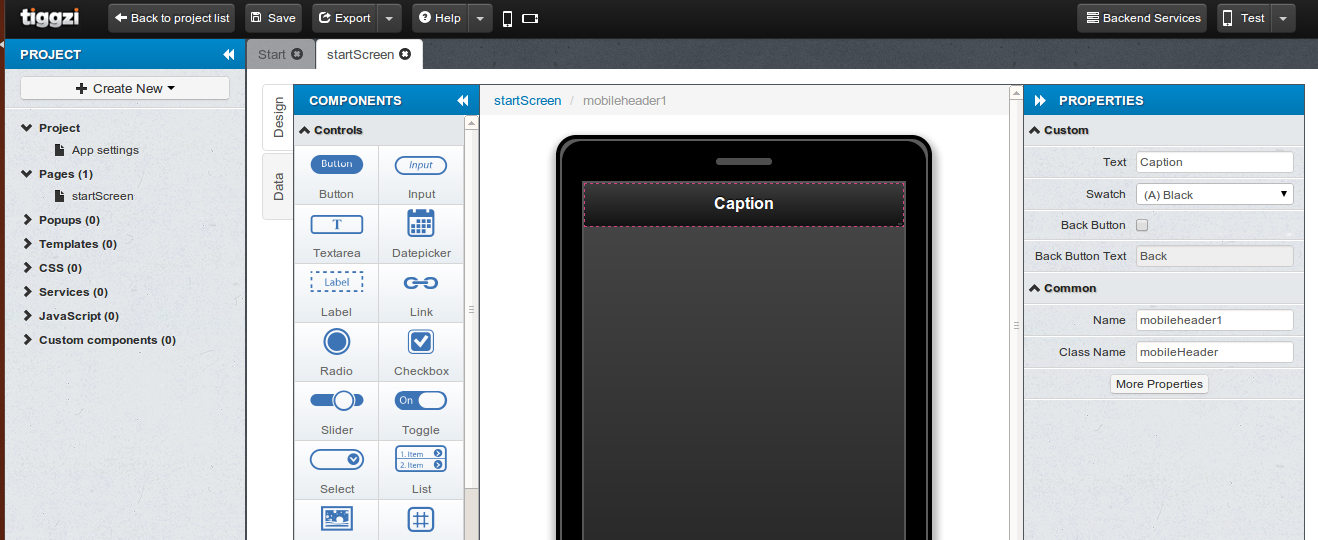
Task: Switch to landscape phone orientation icon
Action: click(x=530, y=18)
